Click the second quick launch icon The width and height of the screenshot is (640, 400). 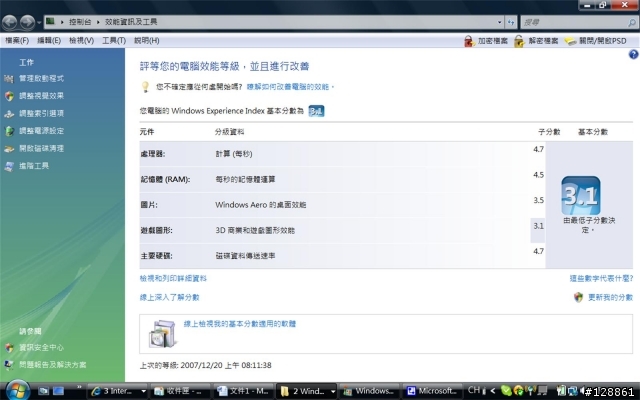click(x=58, y=391)
